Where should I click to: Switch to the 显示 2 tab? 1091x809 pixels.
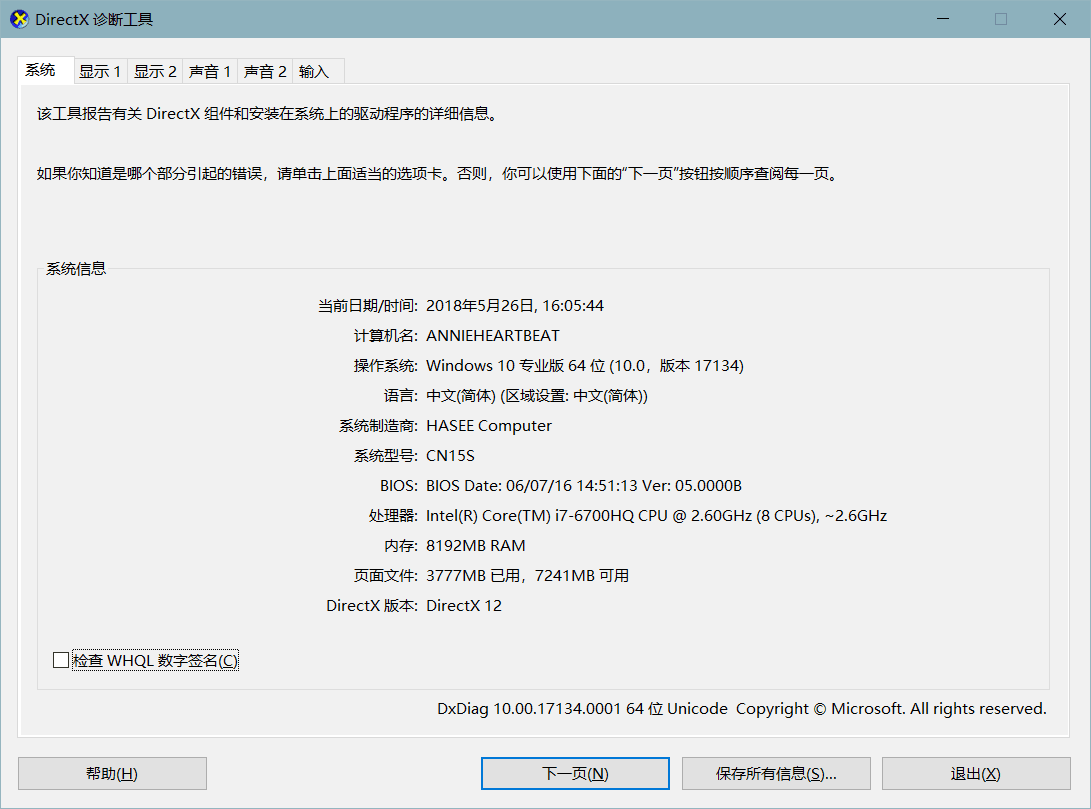(155, 71)
